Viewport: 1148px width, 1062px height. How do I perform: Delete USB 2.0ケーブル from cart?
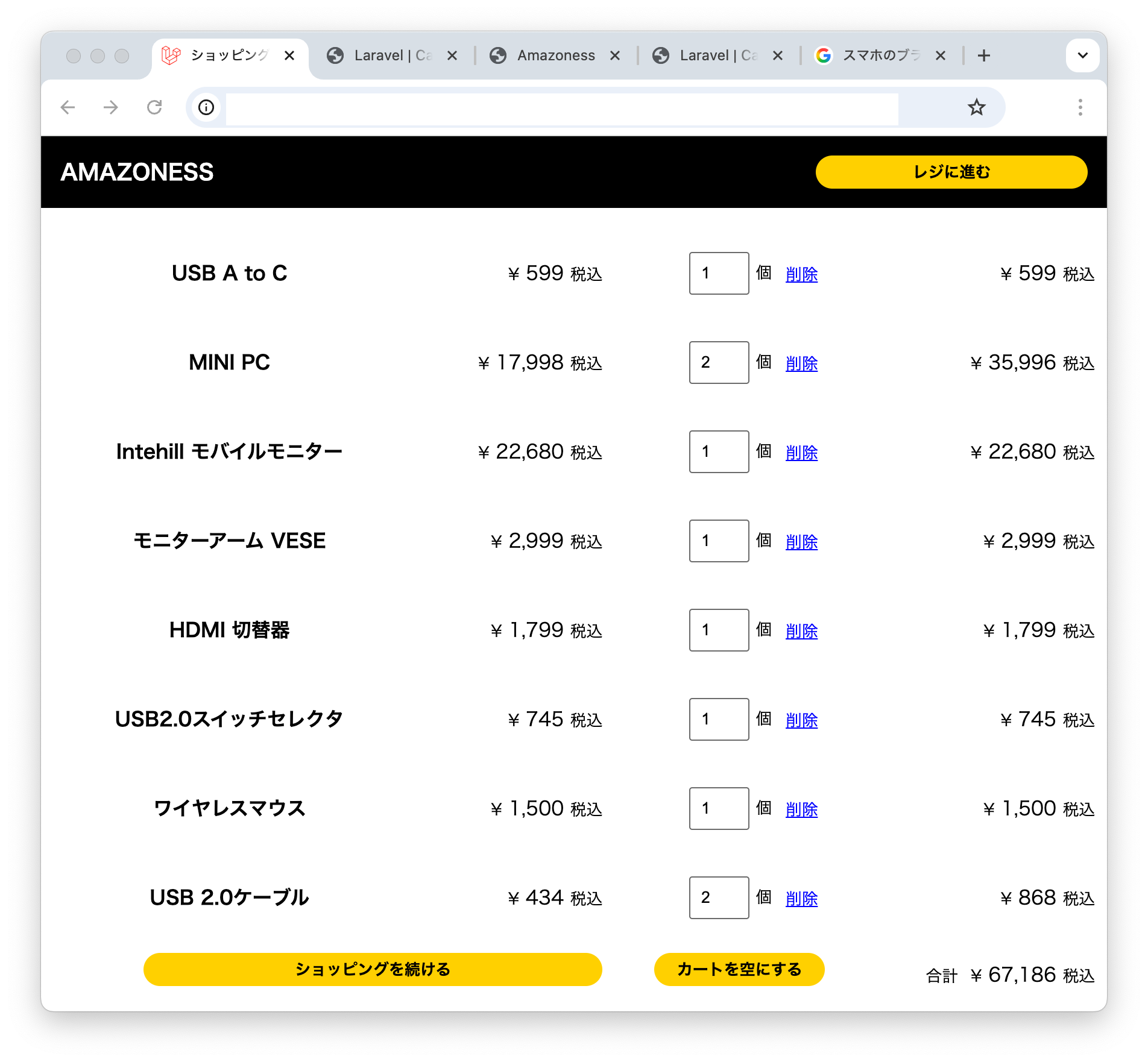coord(802,899)
